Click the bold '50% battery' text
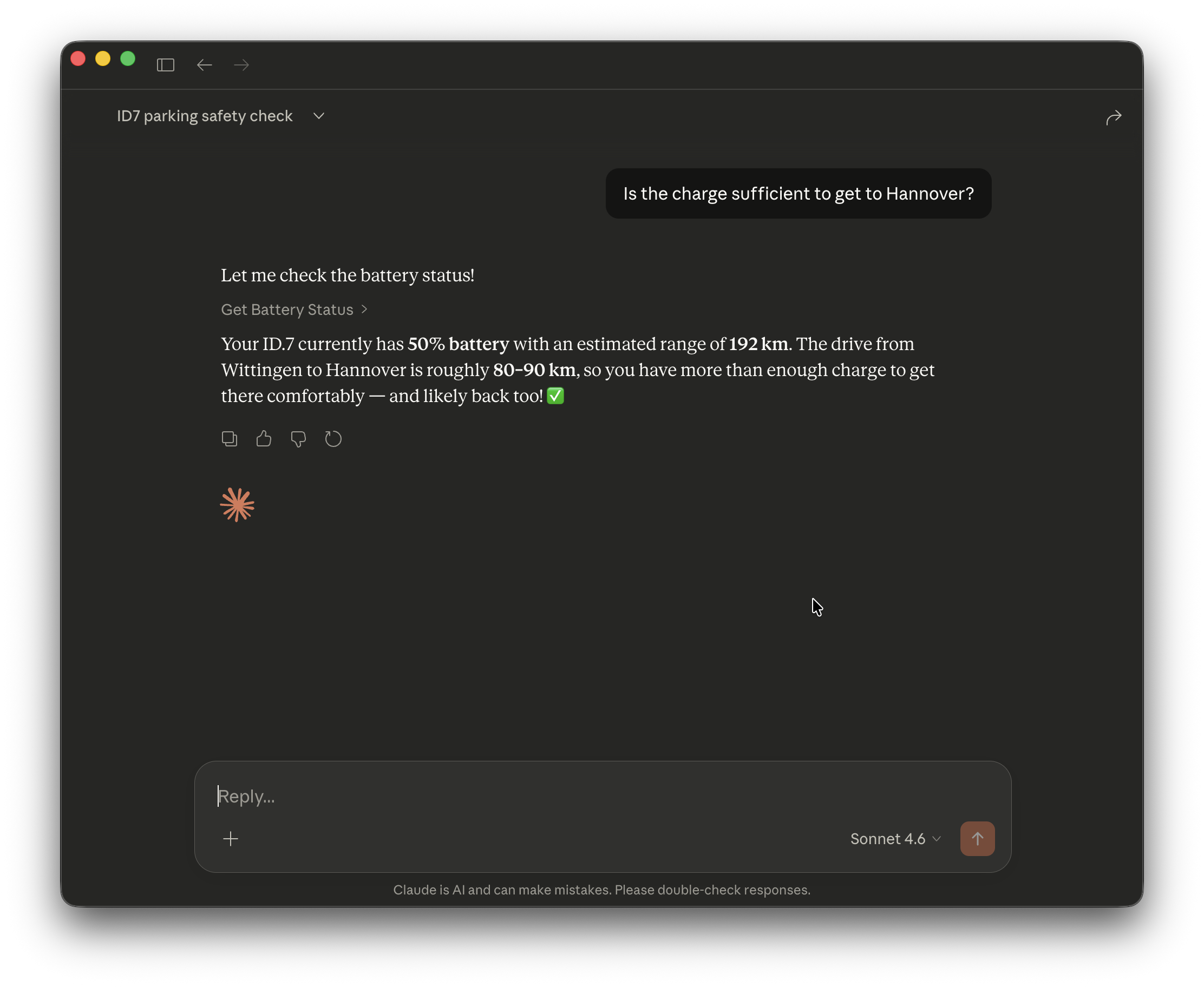This screenshot has width=1204, height=987. [459, 344]
